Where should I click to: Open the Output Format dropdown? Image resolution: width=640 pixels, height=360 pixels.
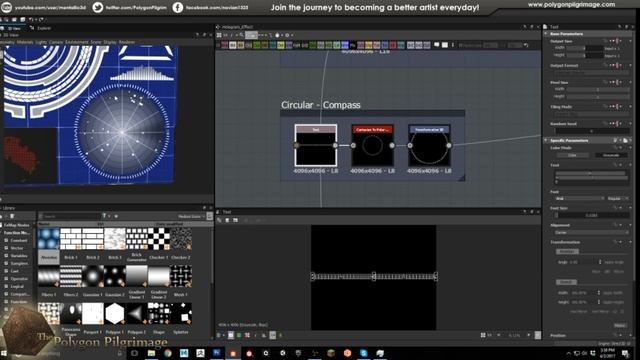coord(591,72)
